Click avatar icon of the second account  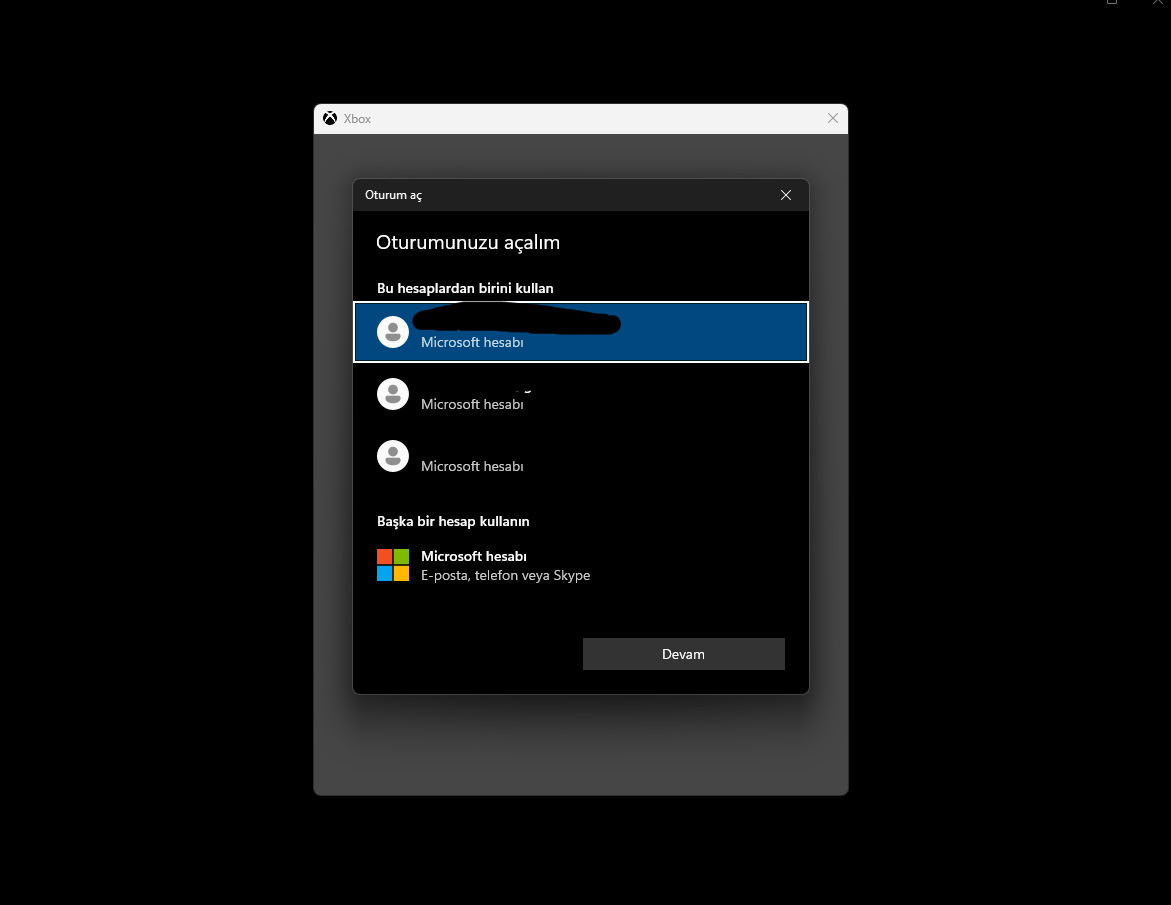393,394
